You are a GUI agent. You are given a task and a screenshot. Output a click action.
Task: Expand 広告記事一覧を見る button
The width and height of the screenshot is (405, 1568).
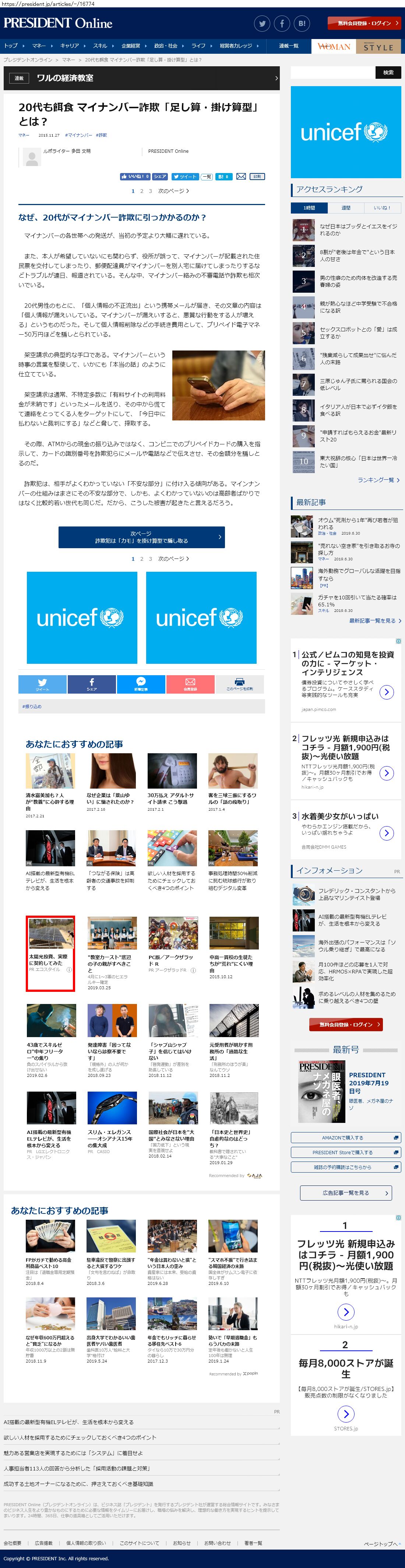[346, 1193]
